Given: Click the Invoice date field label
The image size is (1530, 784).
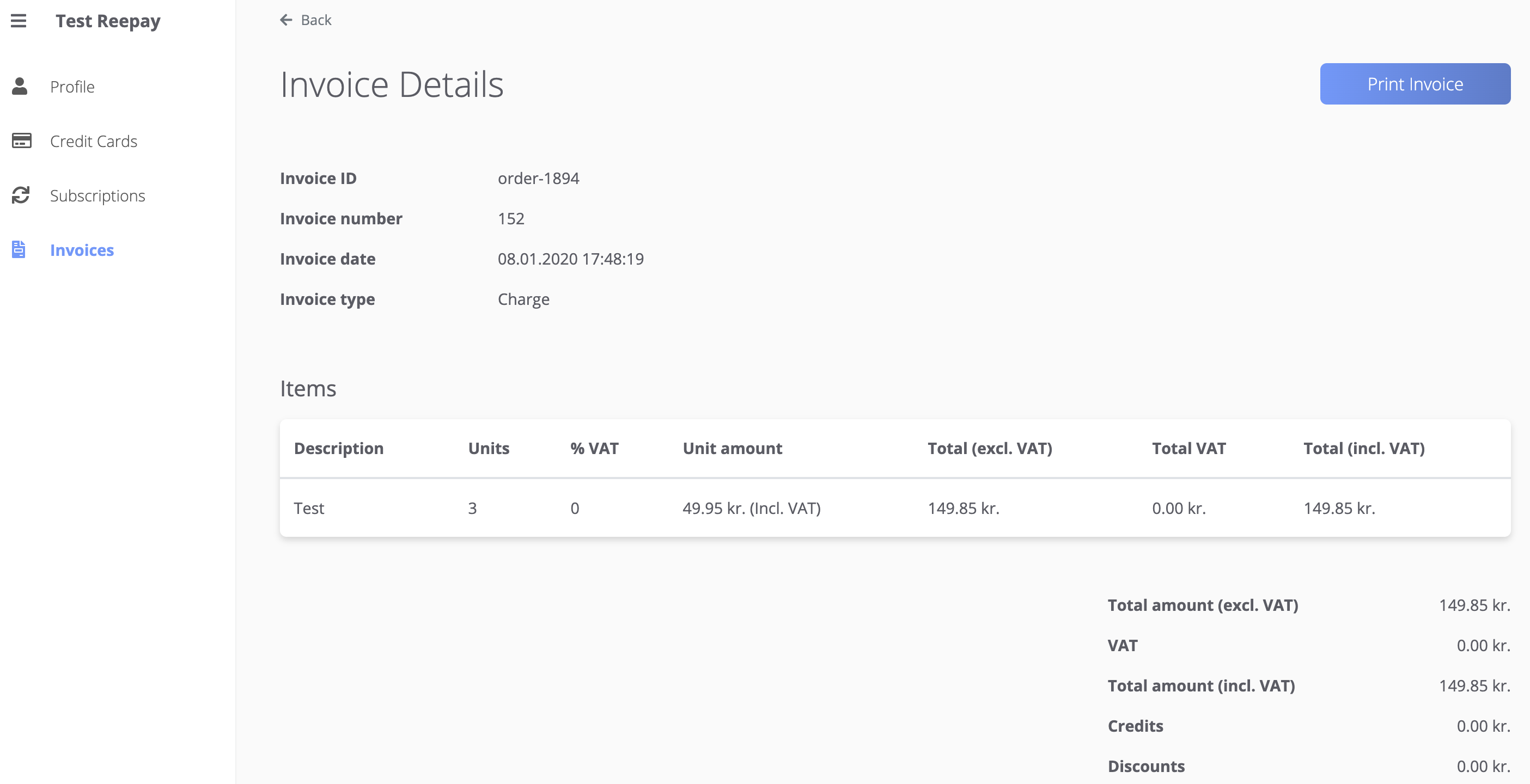Looking at the screenshot, I should click(x=327, y=259).
